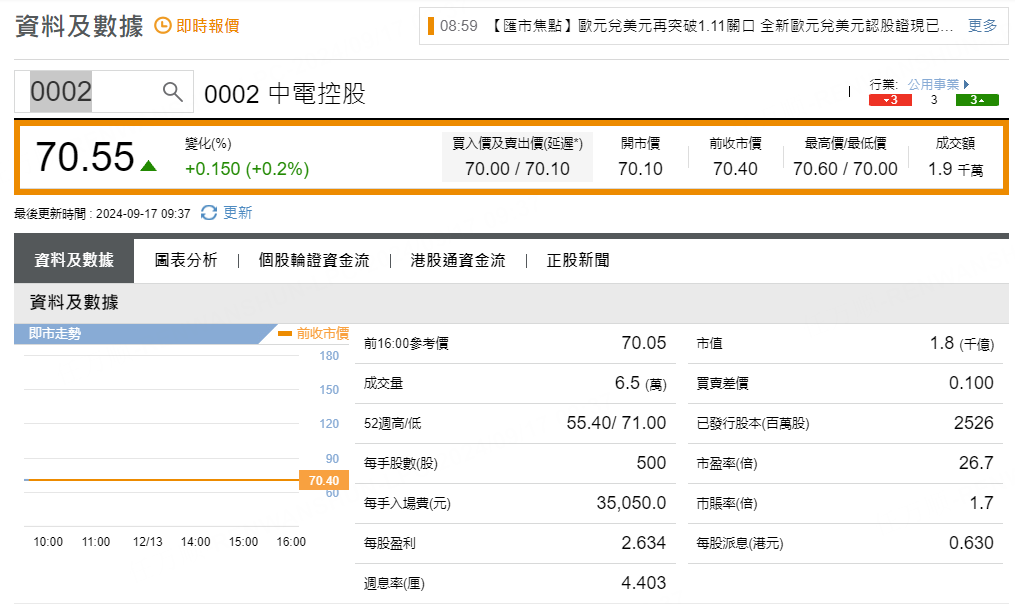
Task: Click the 前收市價 value 70.40
Action: [x=735, y=169]
